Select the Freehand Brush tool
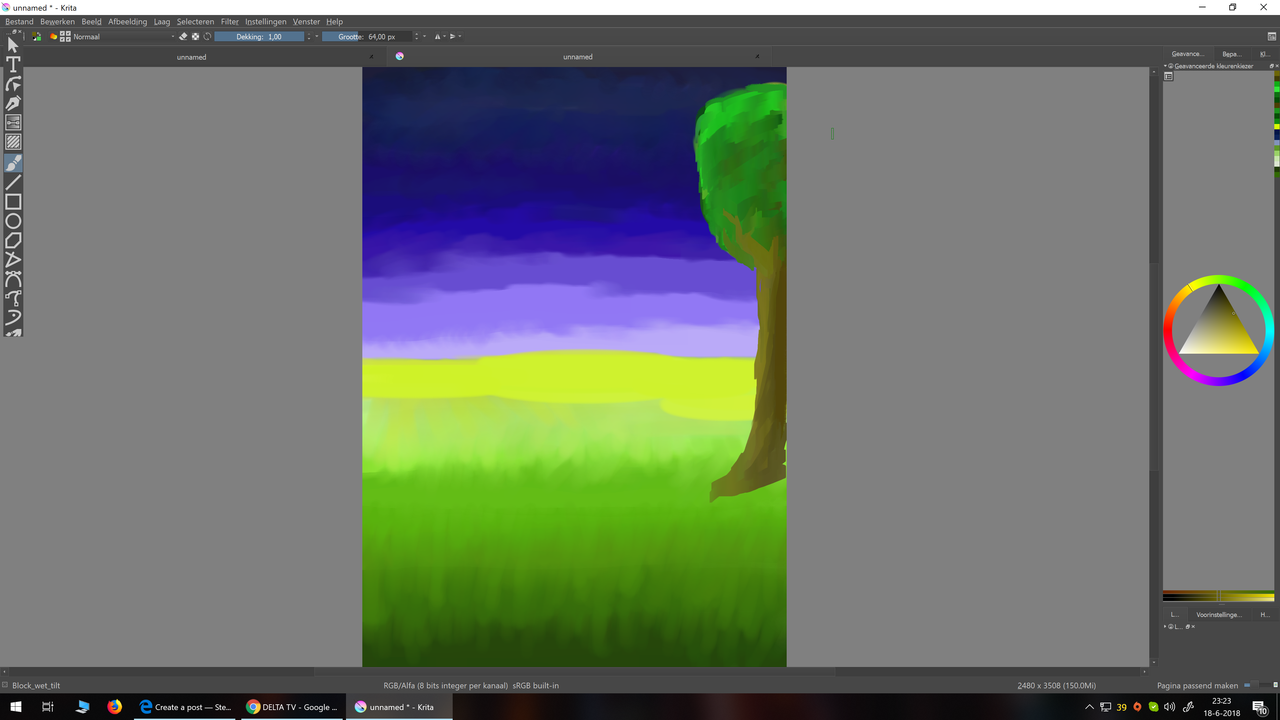This screenshot has width=1280, height=720. [13, 162]
